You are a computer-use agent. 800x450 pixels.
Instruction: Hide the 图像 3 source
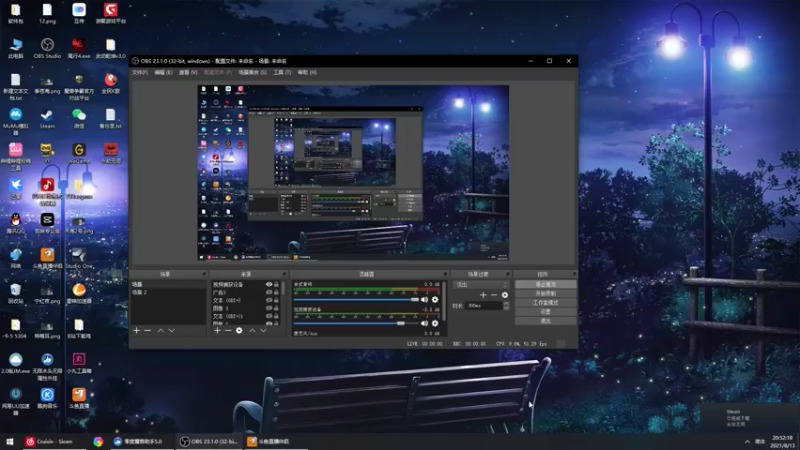269,308
